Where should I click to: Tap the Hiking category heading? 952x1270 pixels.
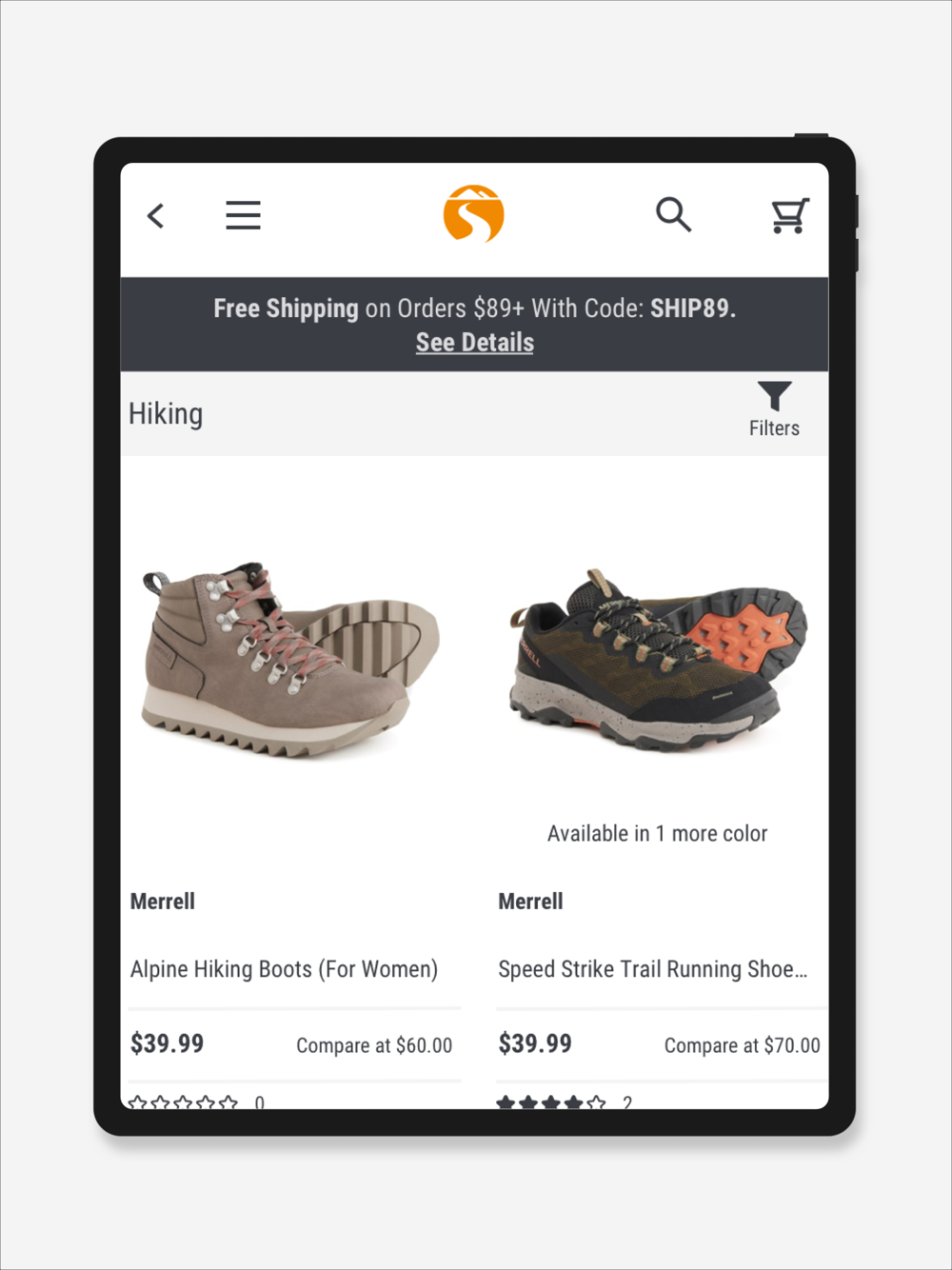(x=166, y=414)
